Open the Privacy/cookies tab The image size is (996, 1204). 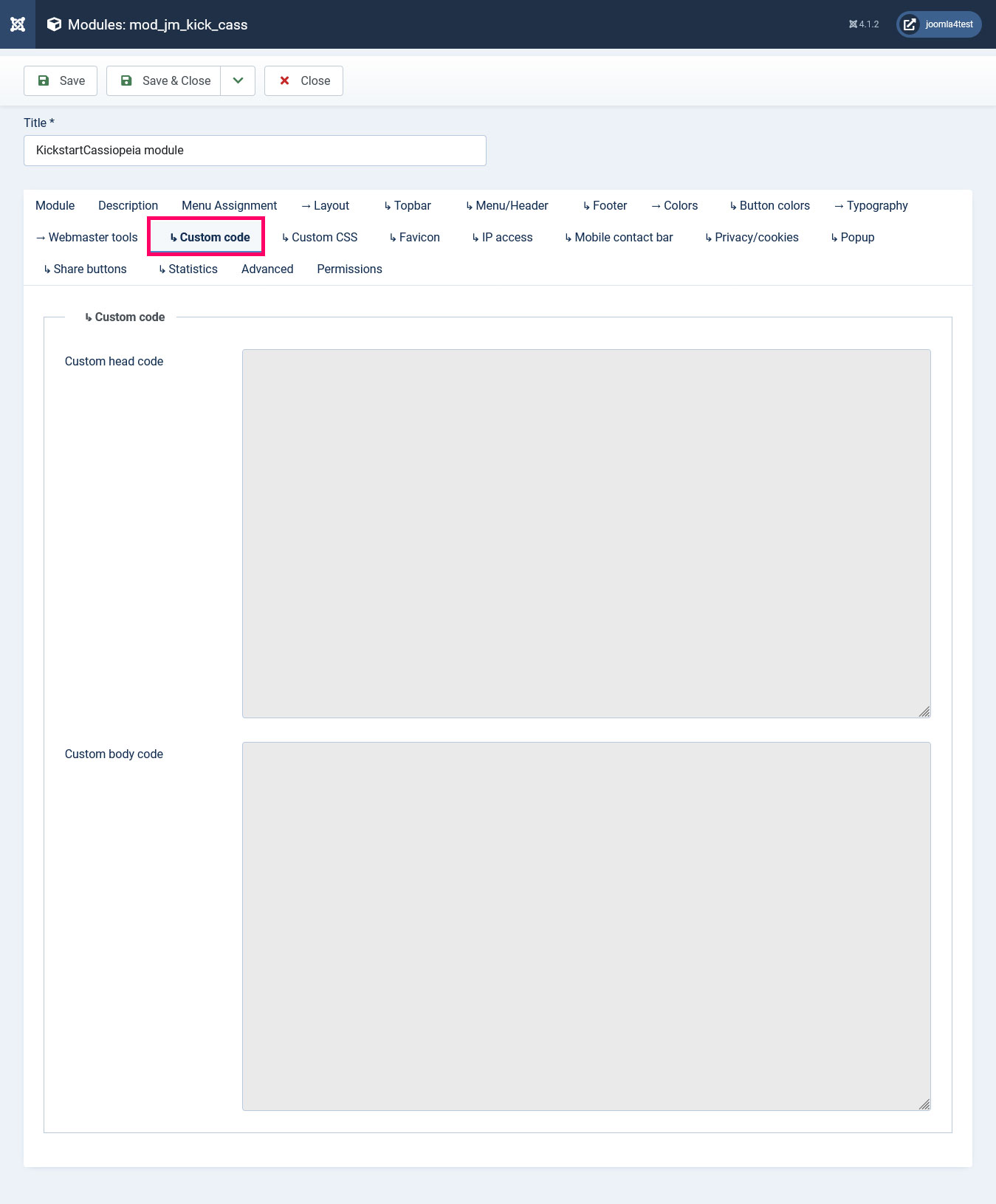click(x=752, y=237)
